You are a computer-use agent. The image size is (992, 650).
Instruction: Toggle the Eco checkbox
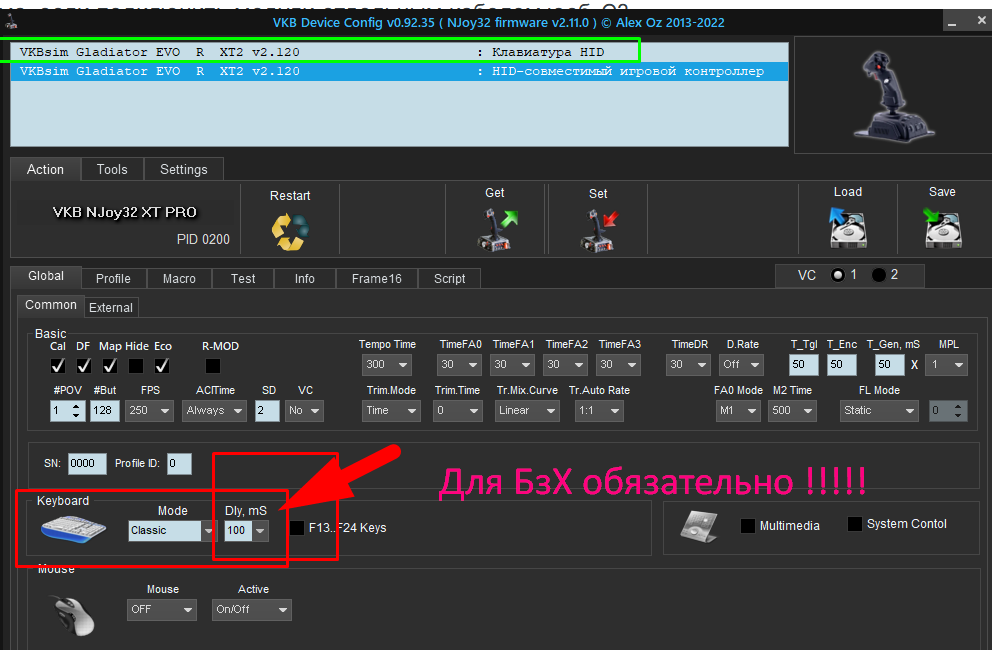coord(162,366)
